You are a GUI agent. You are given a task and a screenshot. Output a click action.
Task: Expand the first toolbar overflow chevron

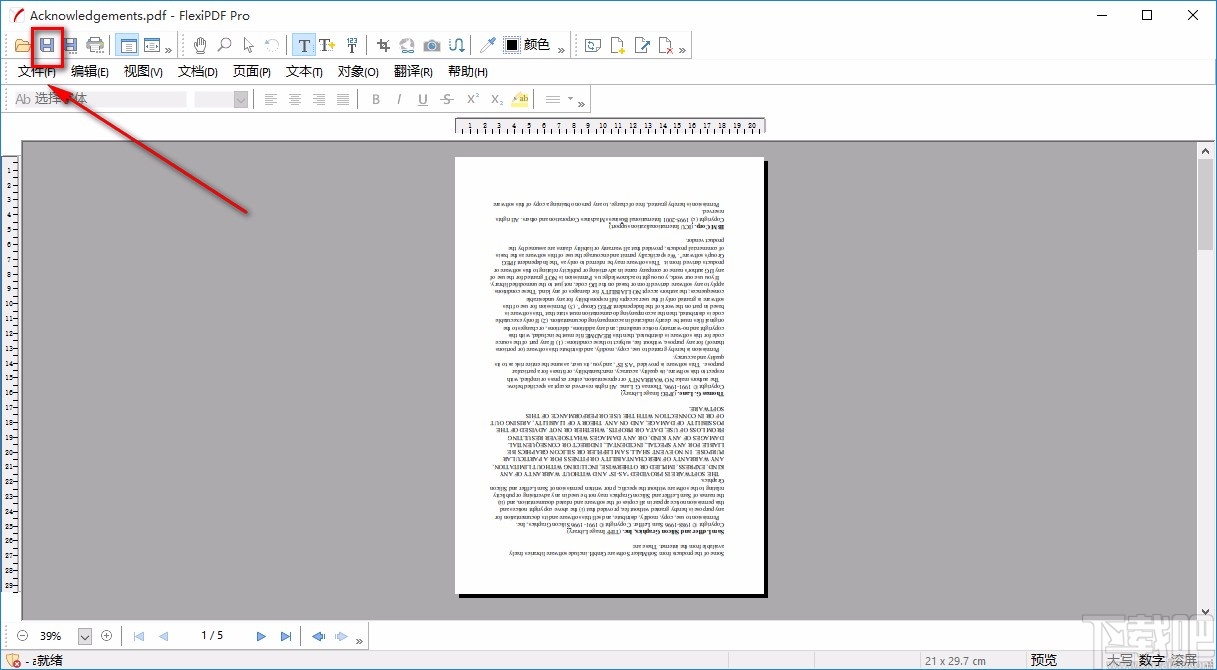point(168,49)
